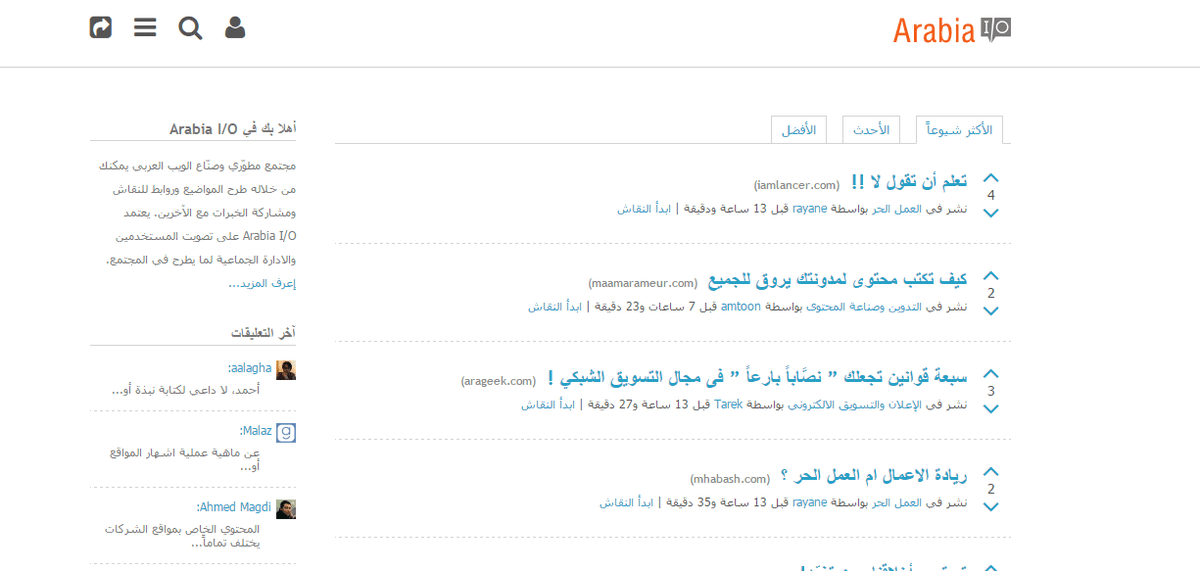Open aalagha's name in recent comments
The image size is (1200, 571).
250,368
